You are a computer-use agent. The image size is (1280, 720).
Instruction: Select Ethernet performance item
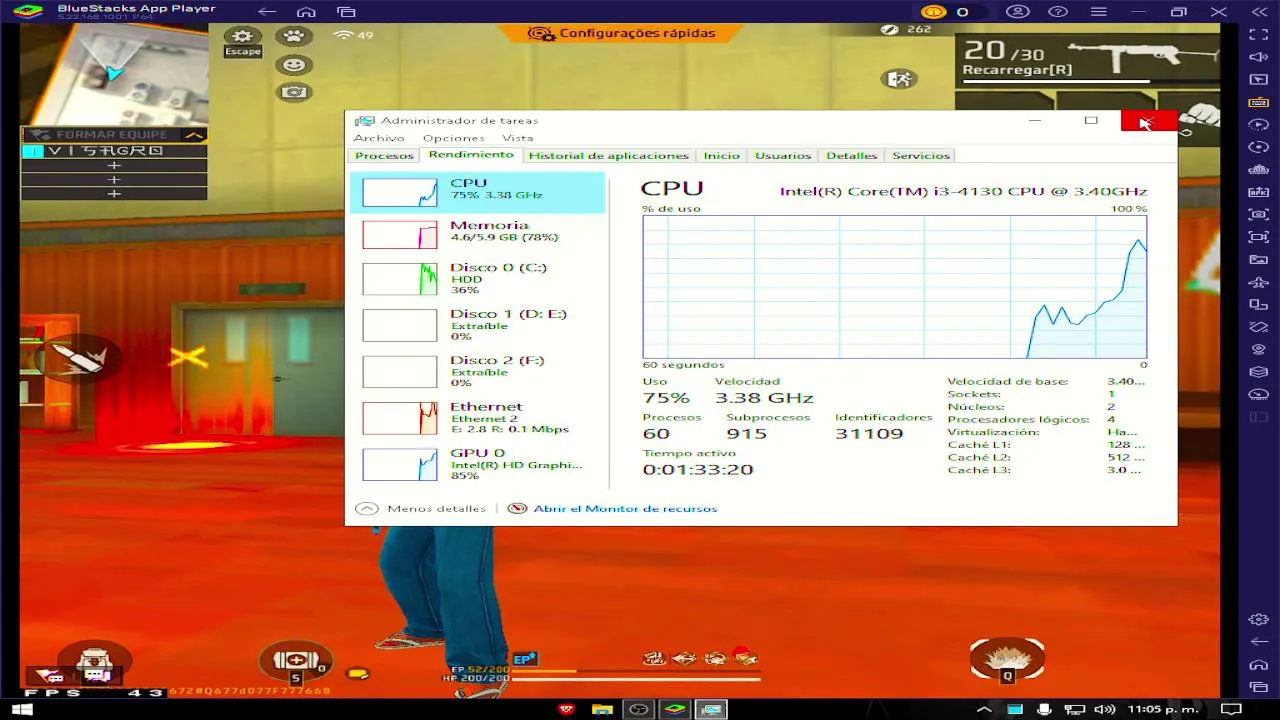pyautogui.click(x=478, y=418)
